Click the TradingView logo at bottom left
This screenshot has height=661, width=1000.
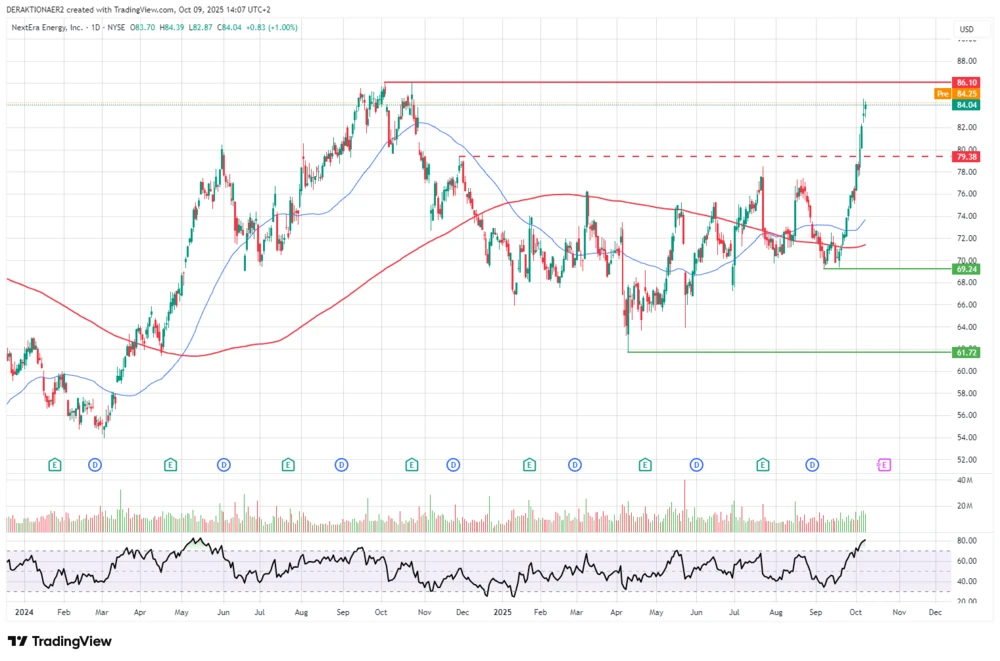tap(60, 641)
